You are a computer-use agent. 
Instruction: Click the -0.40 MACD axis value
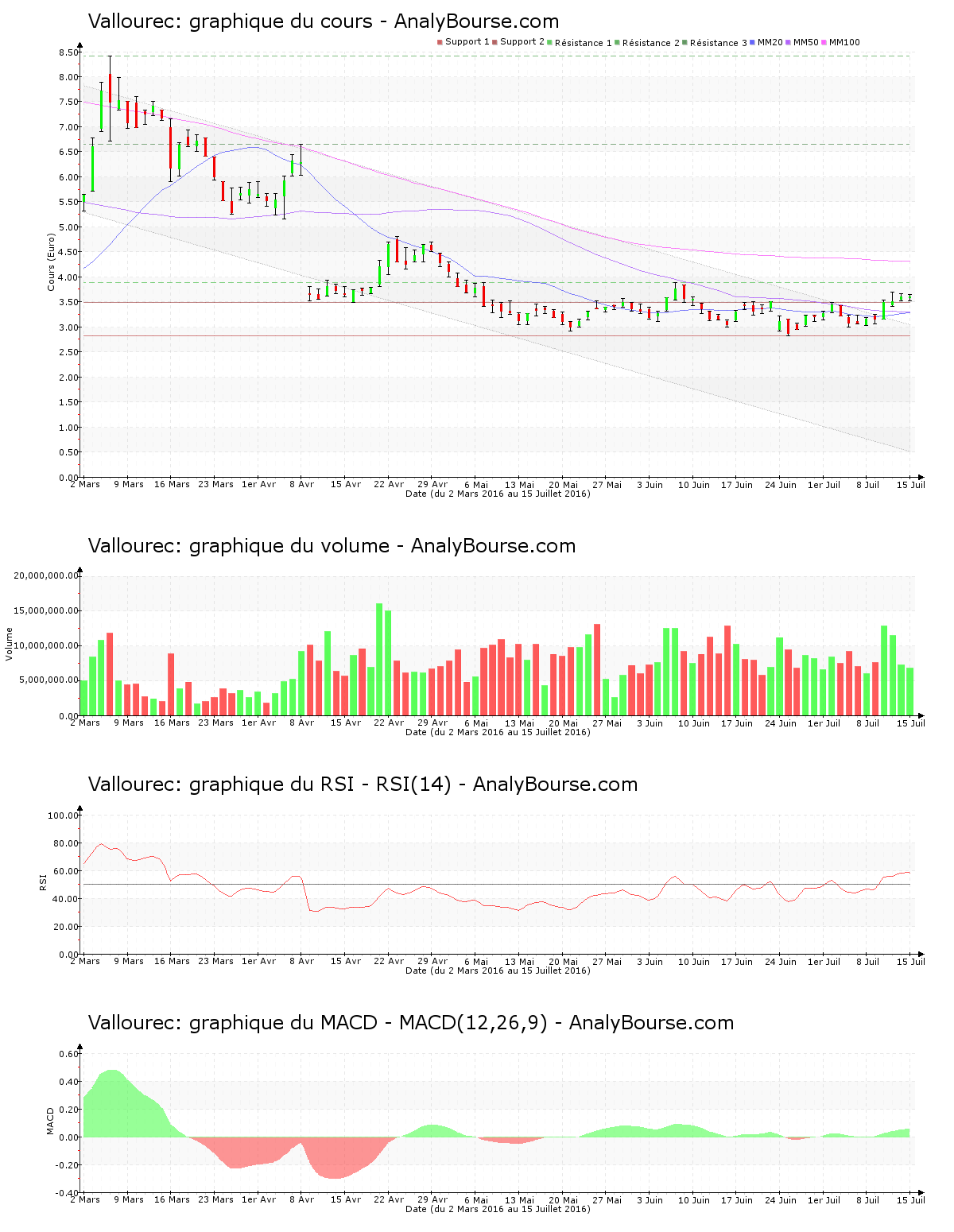click(67, 1193)
